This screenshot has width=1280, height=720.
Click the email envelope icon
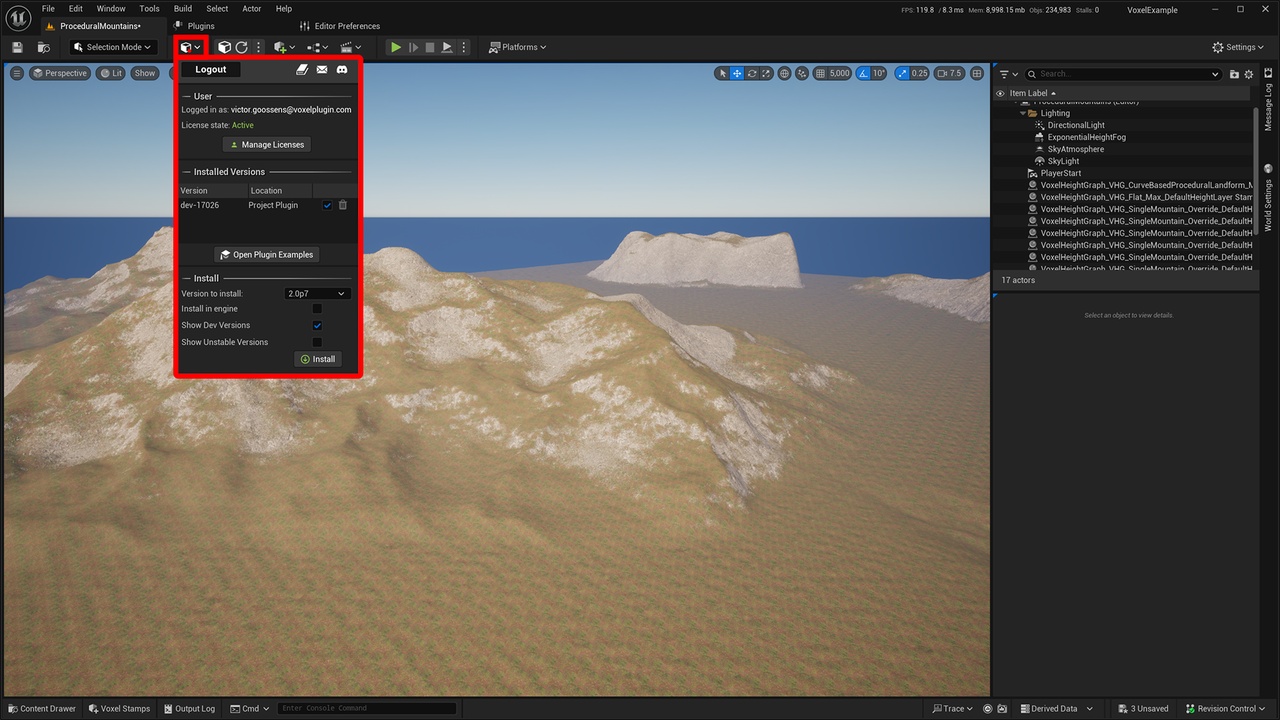(322, 69)
